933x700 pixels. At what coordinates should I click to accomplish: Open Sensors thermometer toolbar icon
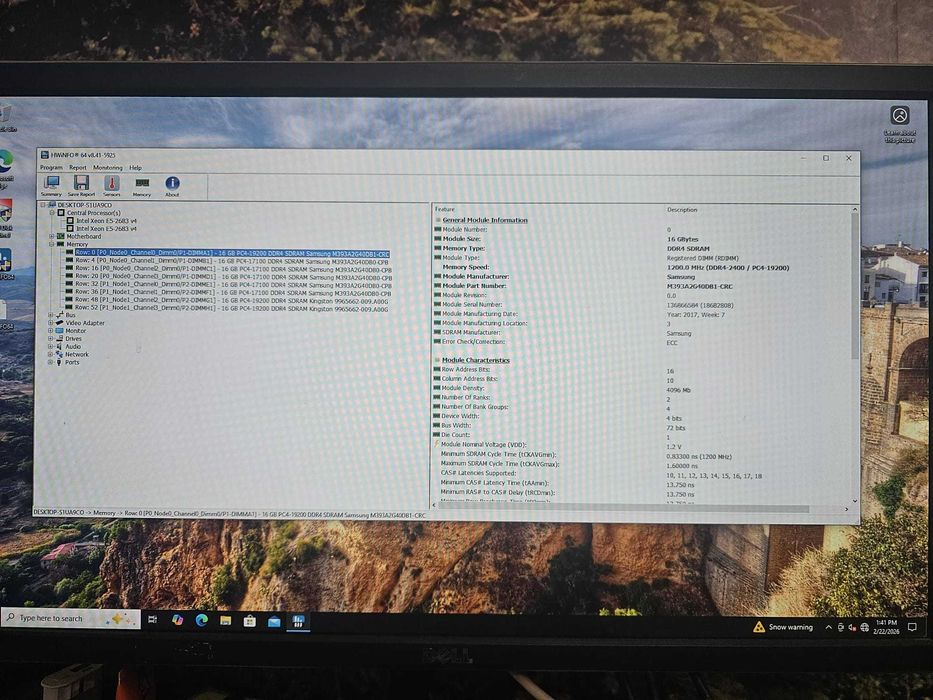pyautogui.click(x=112, y=186)
